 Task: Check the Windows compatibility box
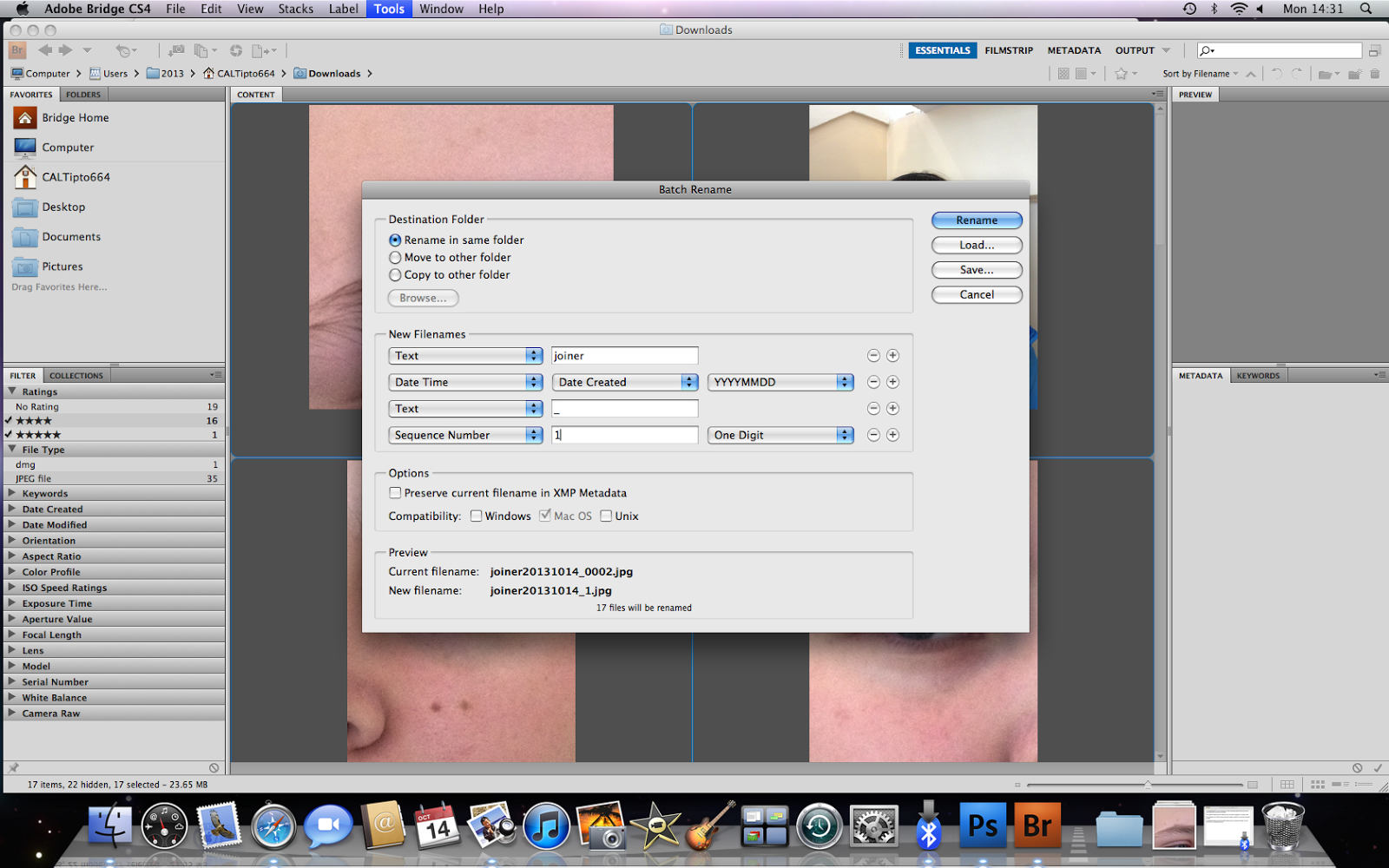point(476,516)
